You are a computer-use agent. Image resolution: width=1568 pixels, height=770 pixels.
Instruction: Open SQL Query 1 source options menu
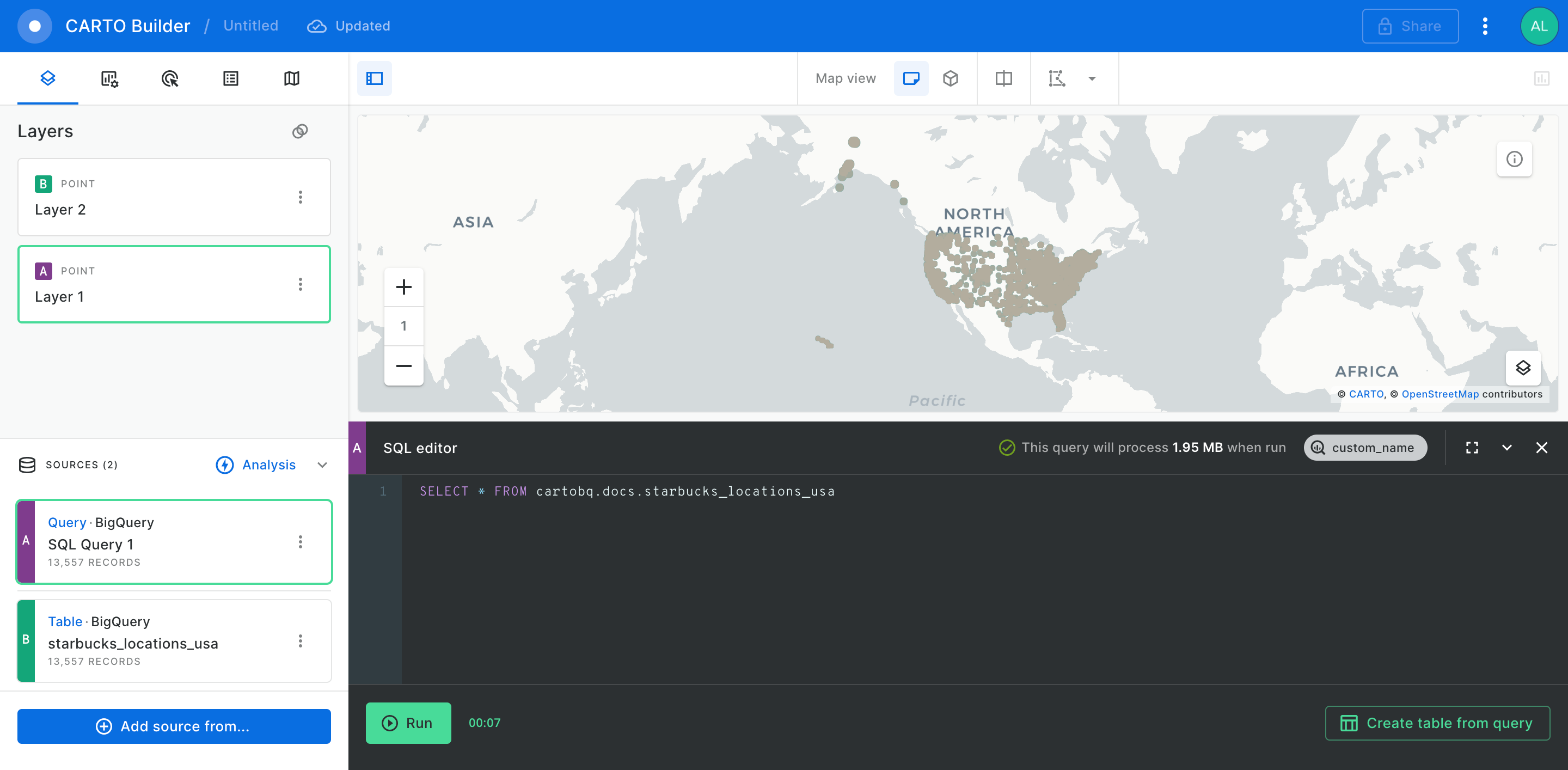click(x=300, y=542)
